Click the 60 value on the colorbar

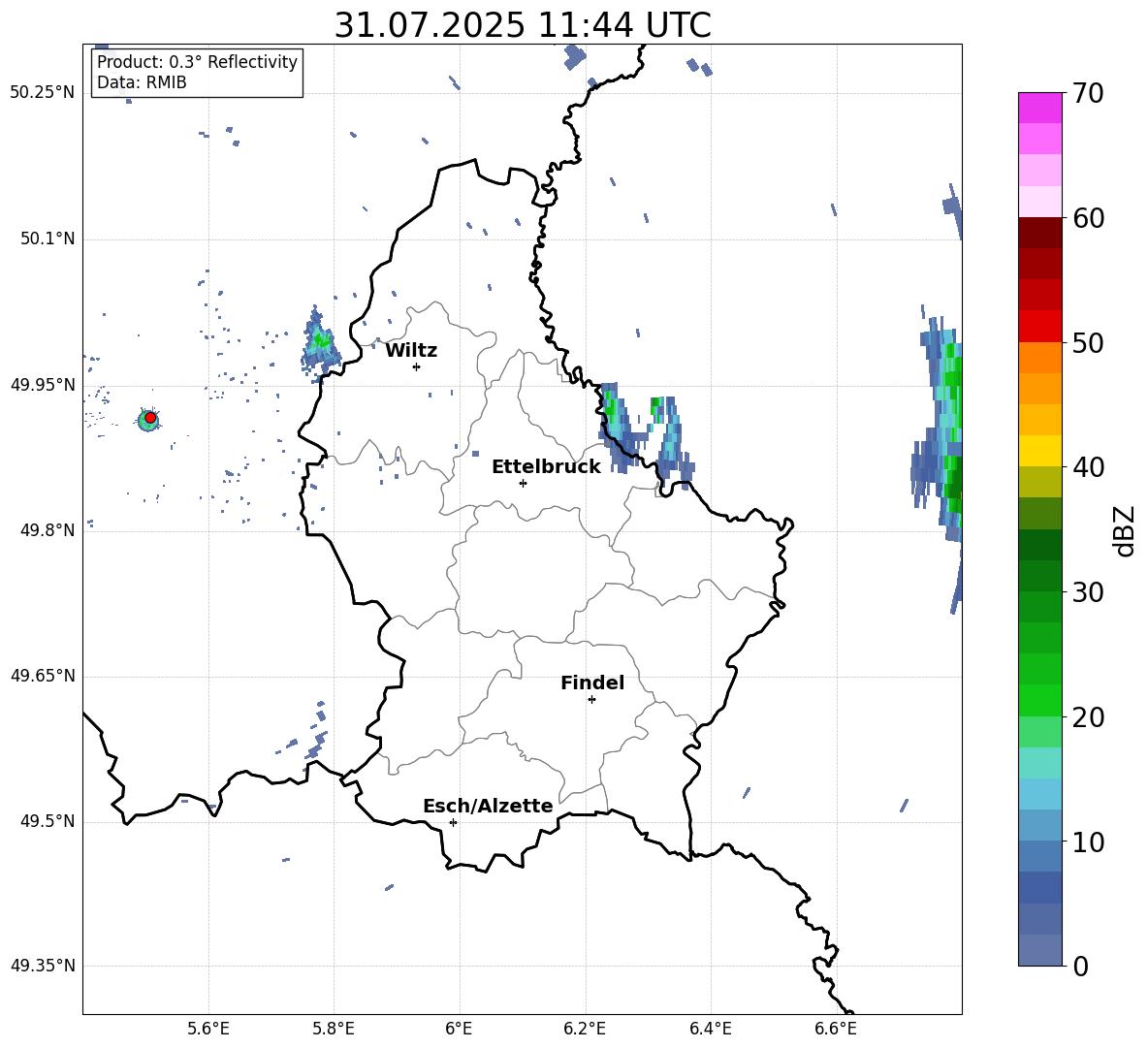coord(1088,218)
